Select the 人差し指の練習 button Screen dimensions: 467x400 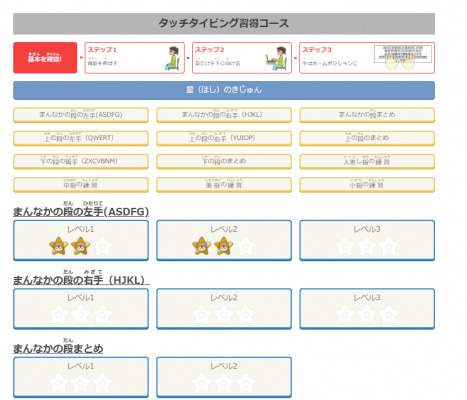coord(367,162)
